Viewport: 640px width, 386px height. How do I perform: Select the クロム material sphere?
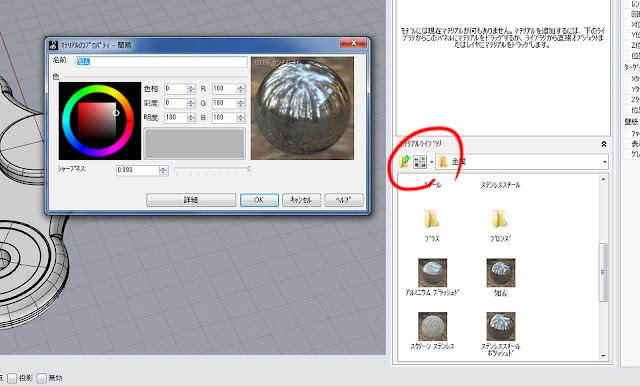[x=501, y=273]
